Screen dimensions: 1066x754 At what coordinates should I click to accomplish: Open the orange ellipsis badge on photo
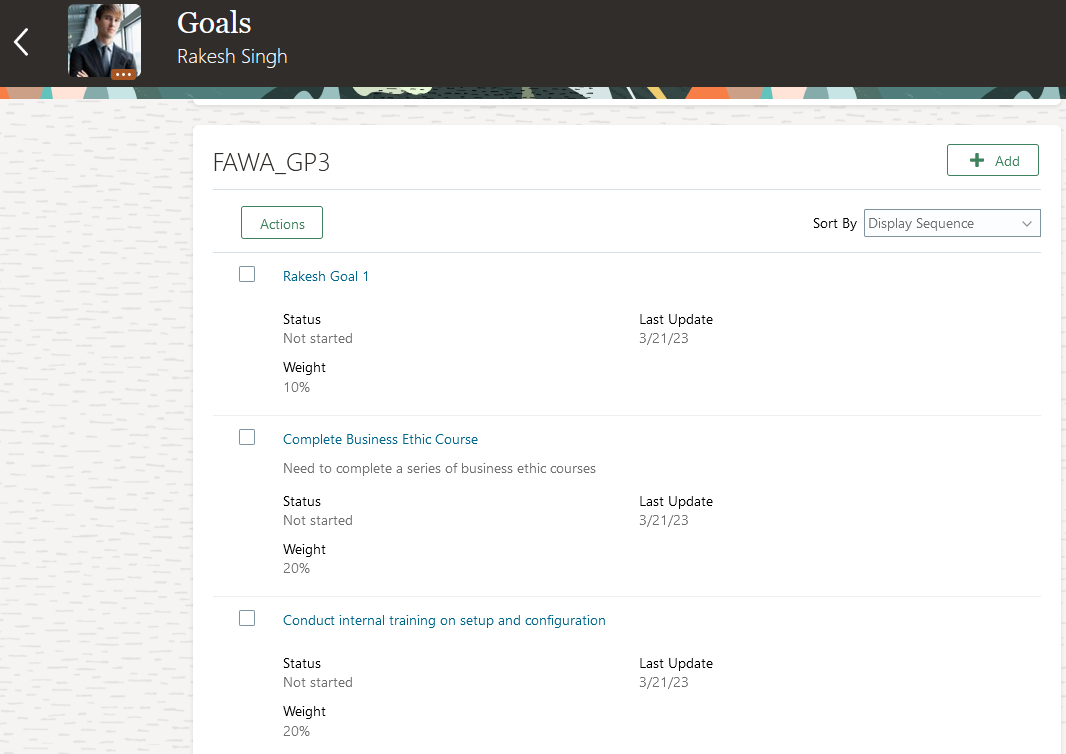(x=123, y=74)
